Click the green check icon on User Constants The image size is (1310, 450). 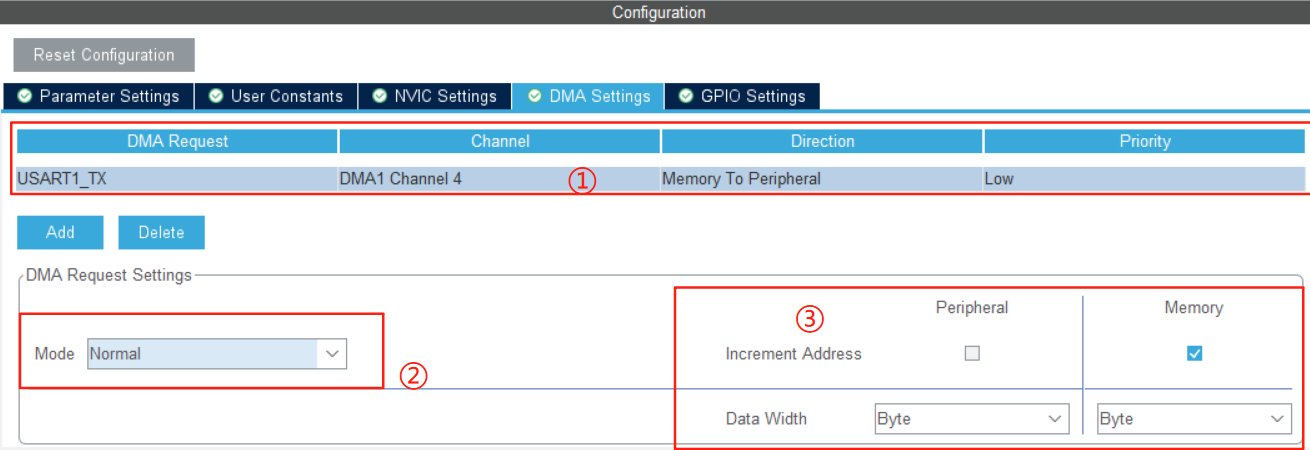[216, 96]
